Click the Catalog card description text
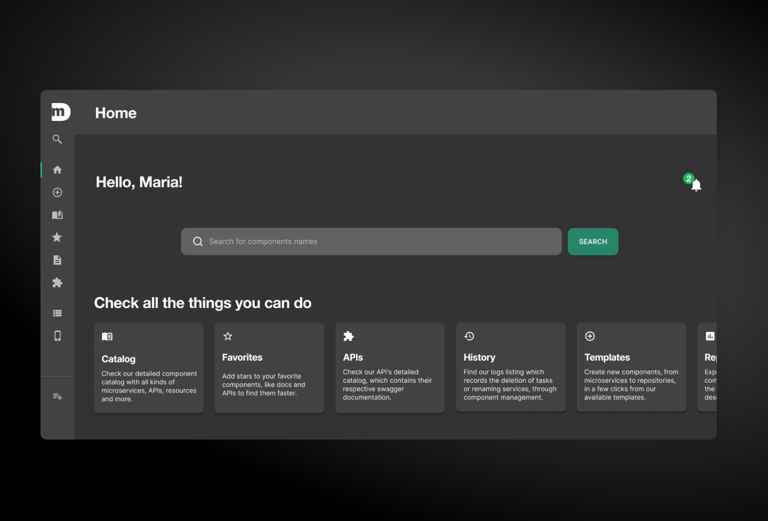Image resolution: width=768 pixels, height=521 pixels. pos(149,386)
